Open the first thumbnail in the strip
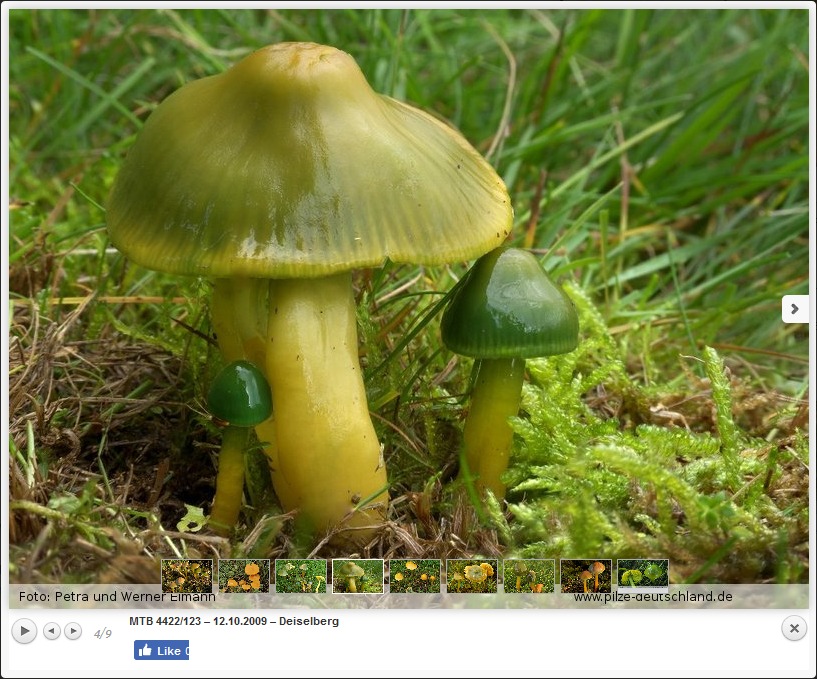 tap(187, 576)
